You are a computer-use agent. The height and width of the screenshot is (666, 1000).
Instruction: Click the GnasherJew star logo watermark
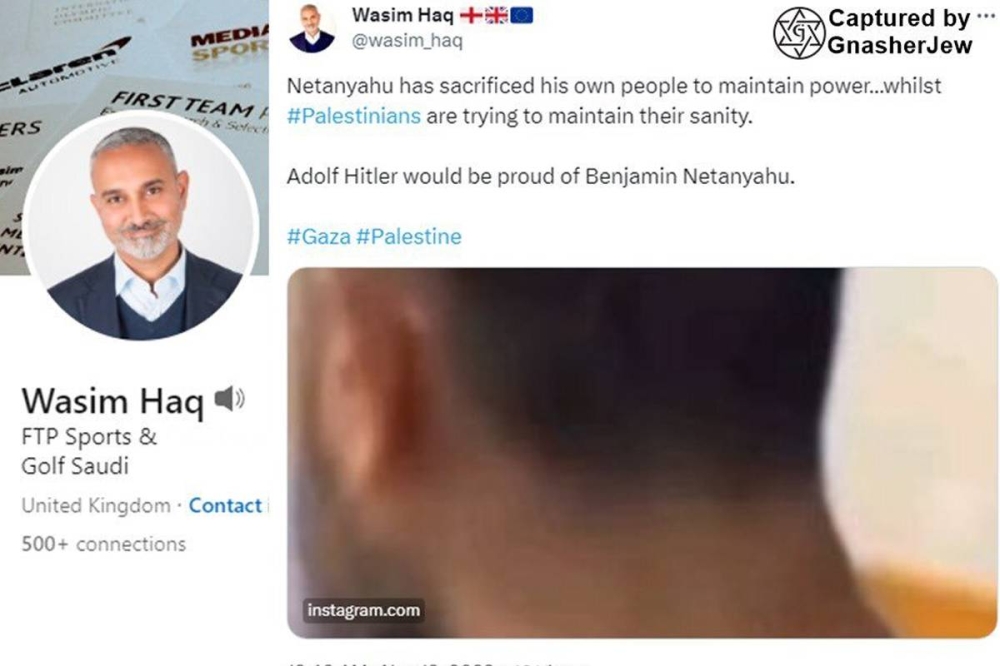pyautogui.click(x=798, y=33)
